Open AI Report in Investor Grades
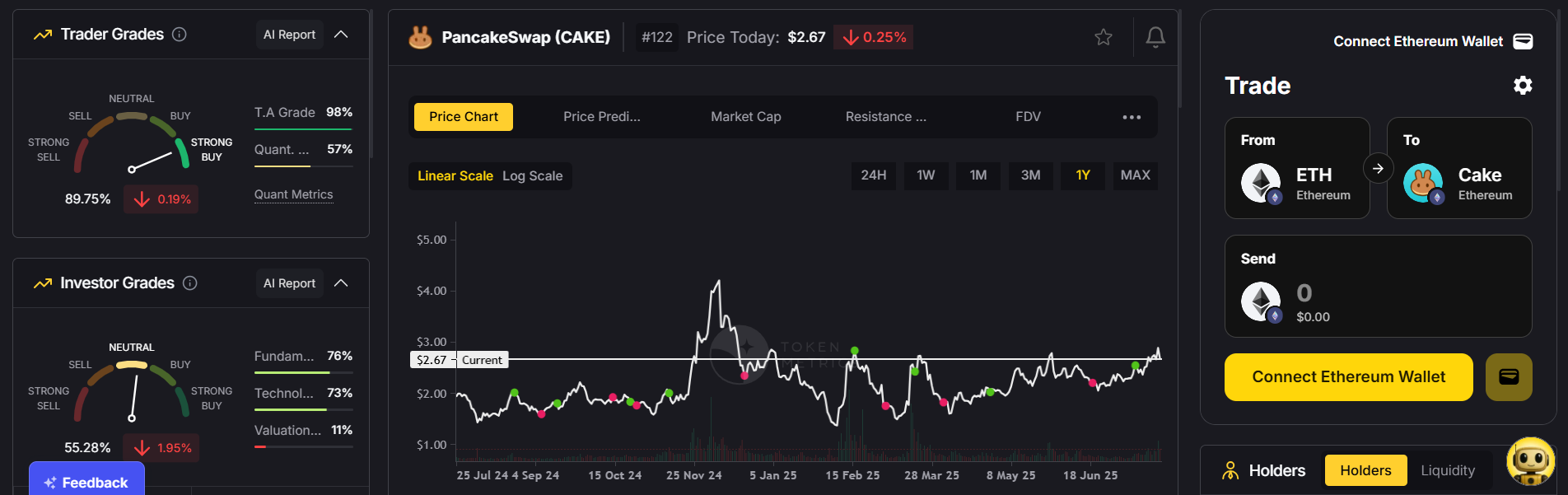 pyautogui.click(x=289, y=283)
